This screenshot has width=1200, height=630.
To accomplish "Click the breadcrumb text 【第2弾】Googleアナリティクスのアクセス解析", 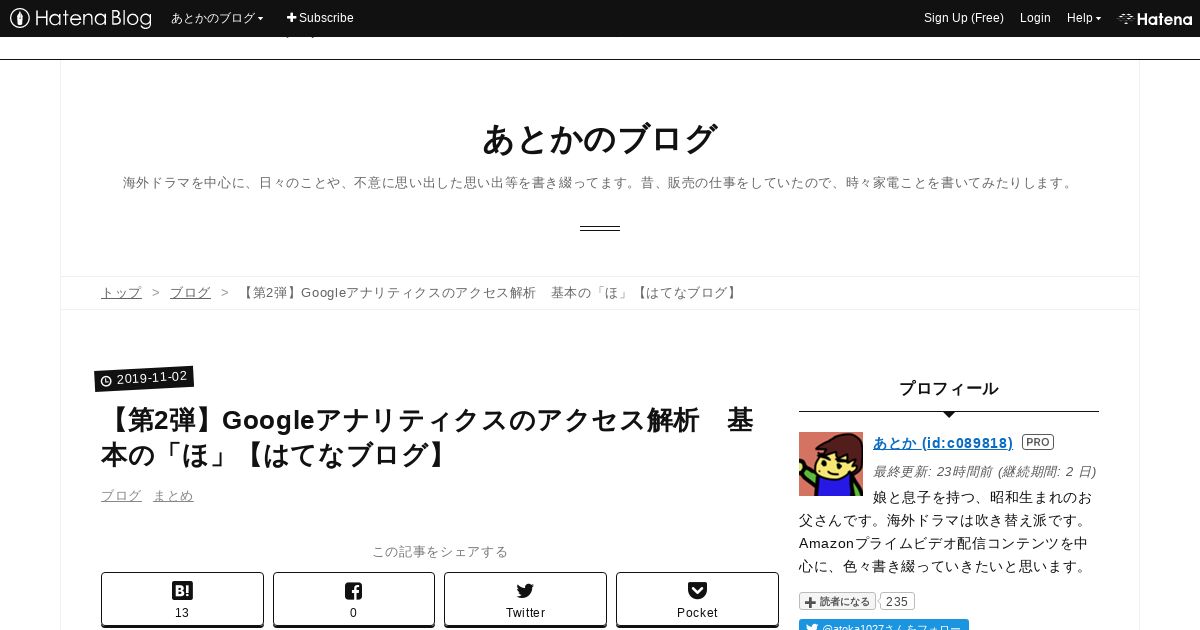I will pyautogui.click(x=490, y=293).
